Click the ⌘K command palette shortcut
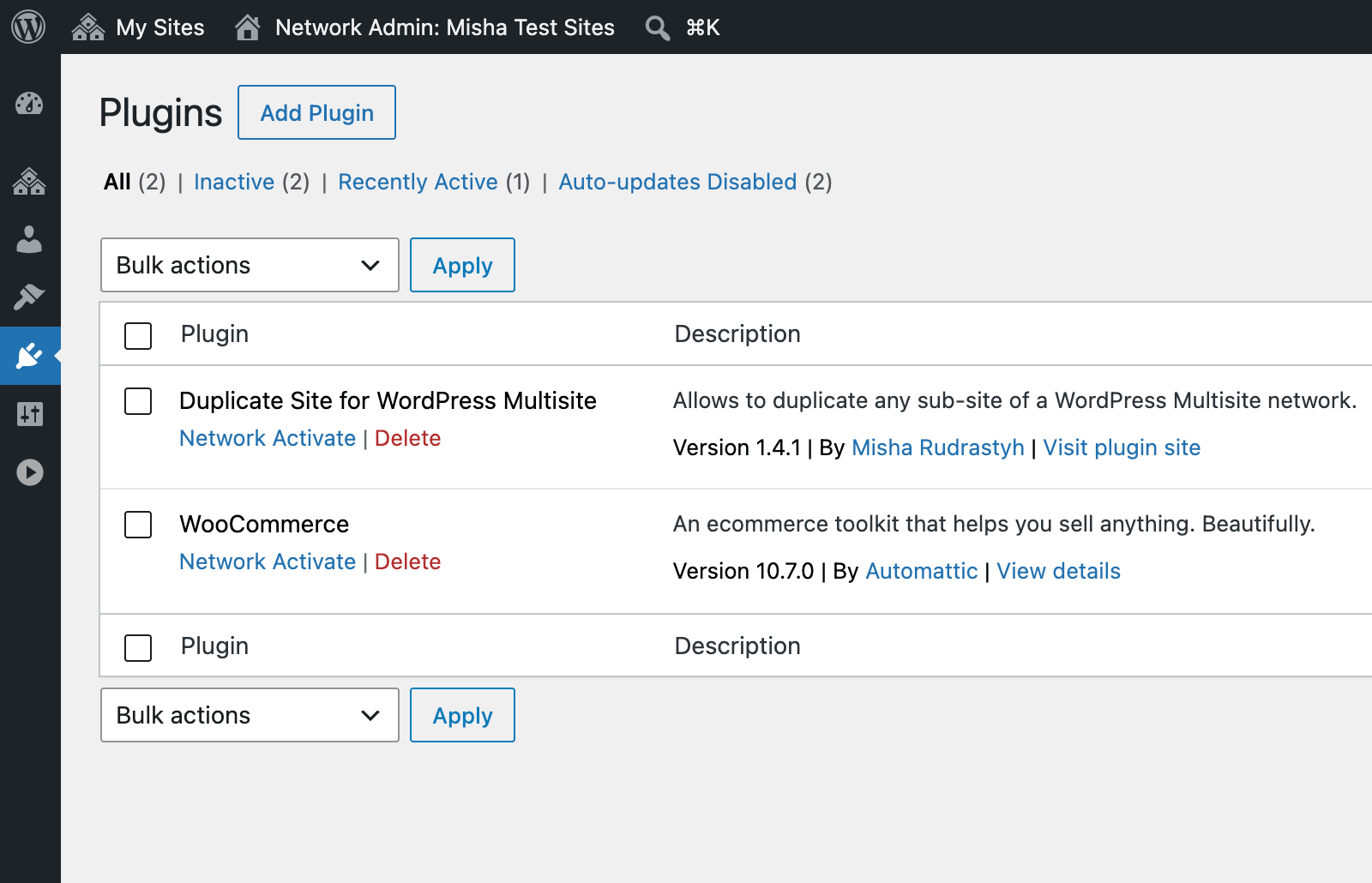 click(x=703, y=27)
